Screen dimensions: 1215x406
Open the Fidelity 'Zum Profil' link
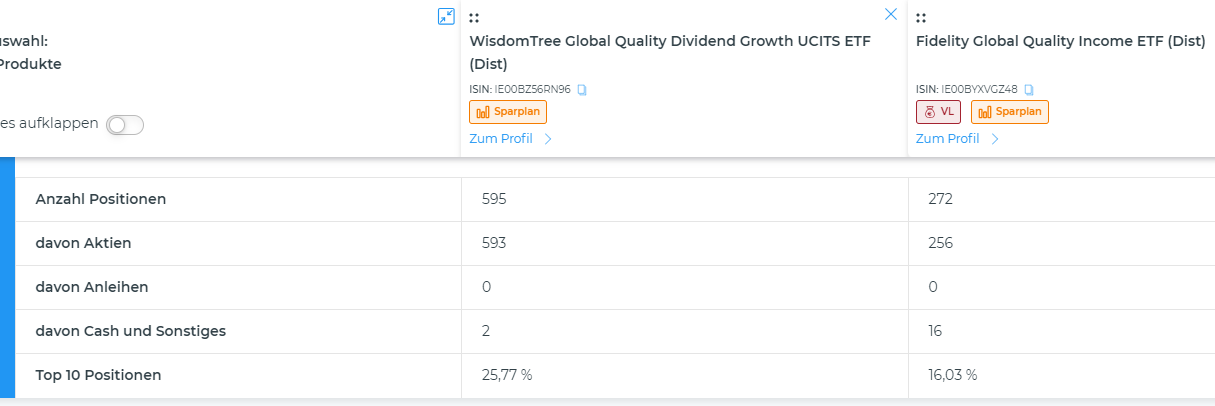point(947,139)
